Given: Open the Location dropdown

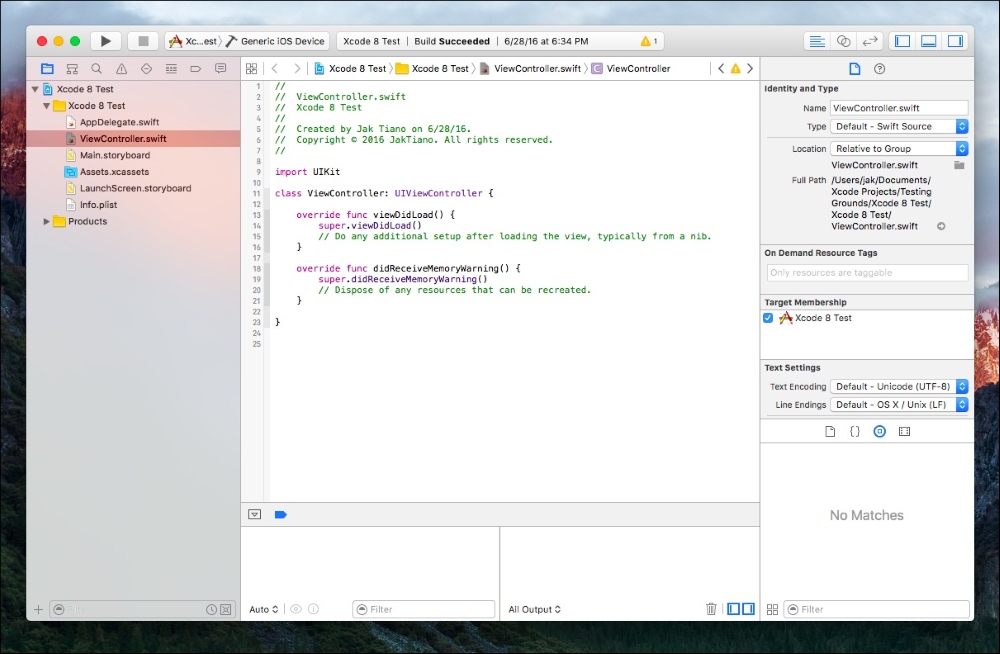Looking at the screenshot, I should pos(899,149).
